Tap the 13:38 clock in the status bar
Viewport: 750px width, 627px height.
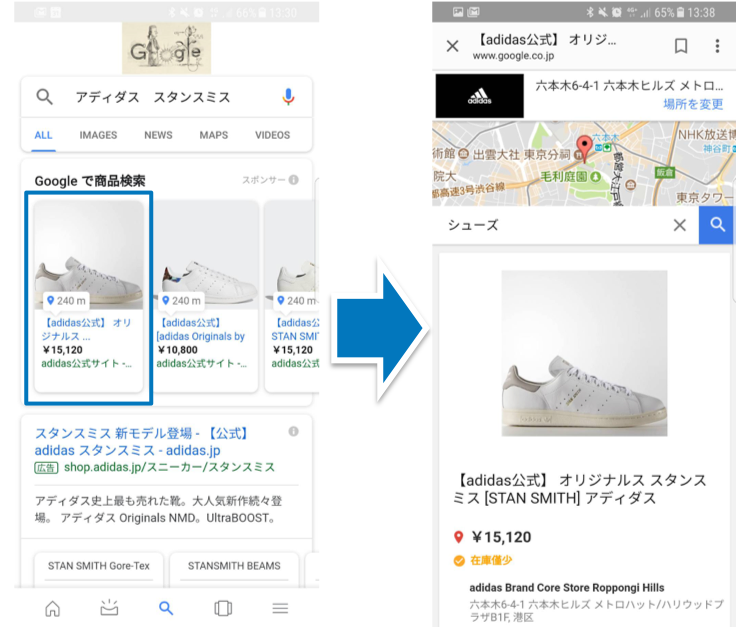click(x=701, y=12)
